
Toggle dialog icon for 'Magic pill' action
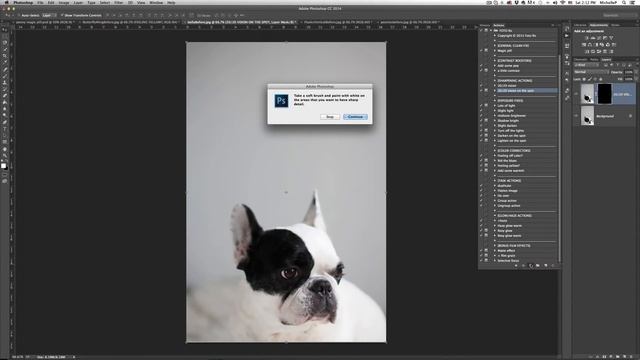point(486,51)
